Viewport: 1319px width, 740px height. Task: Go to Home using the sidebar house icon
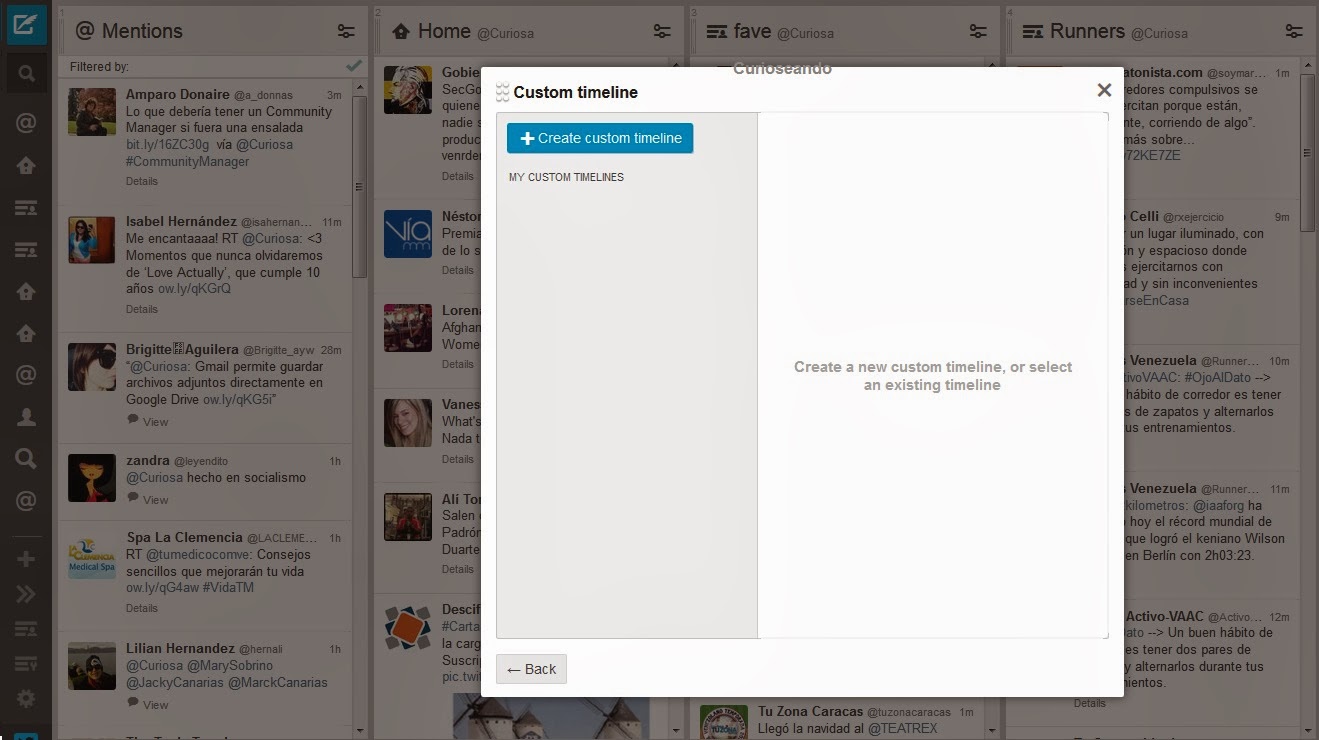25,165
